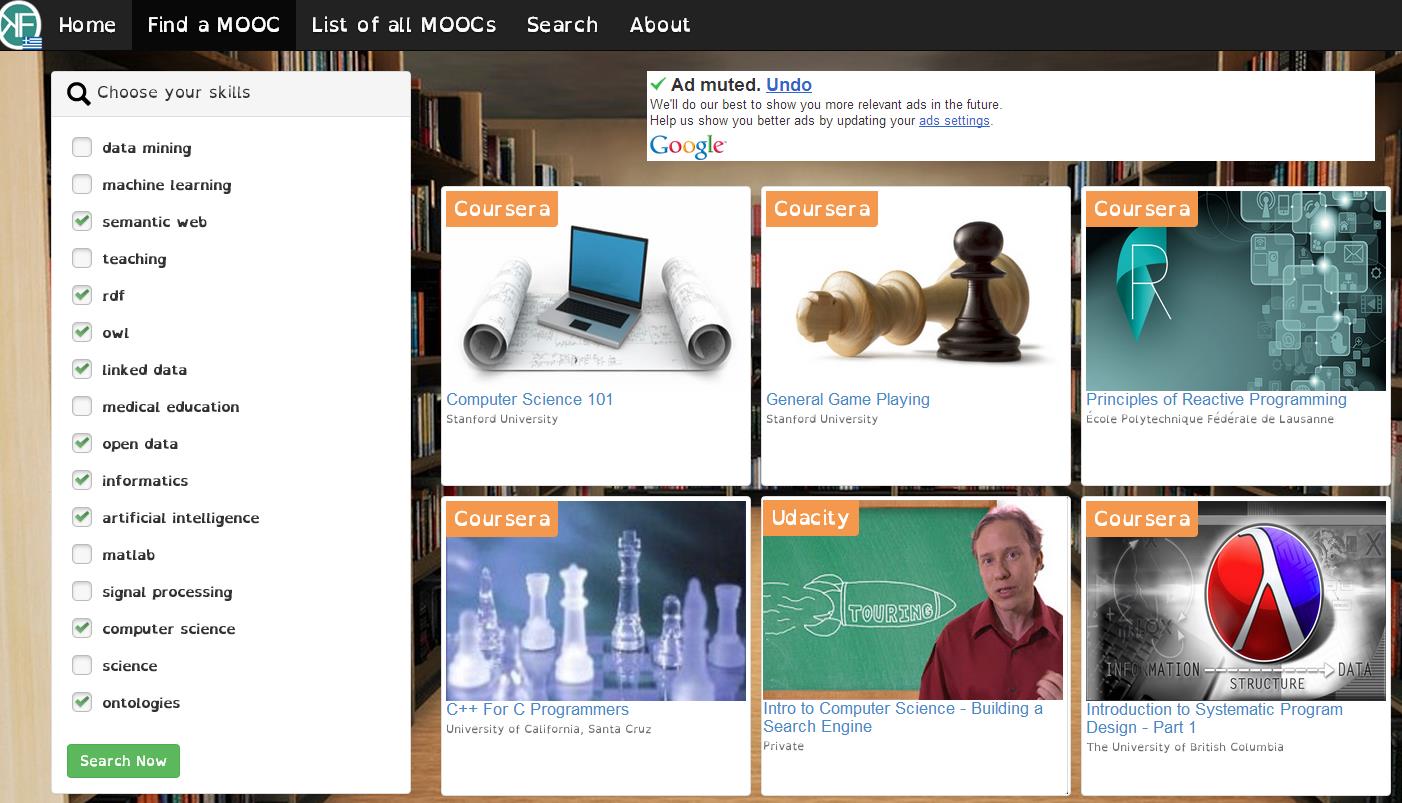Click the search magnifier icon

(x=78, y=94)
